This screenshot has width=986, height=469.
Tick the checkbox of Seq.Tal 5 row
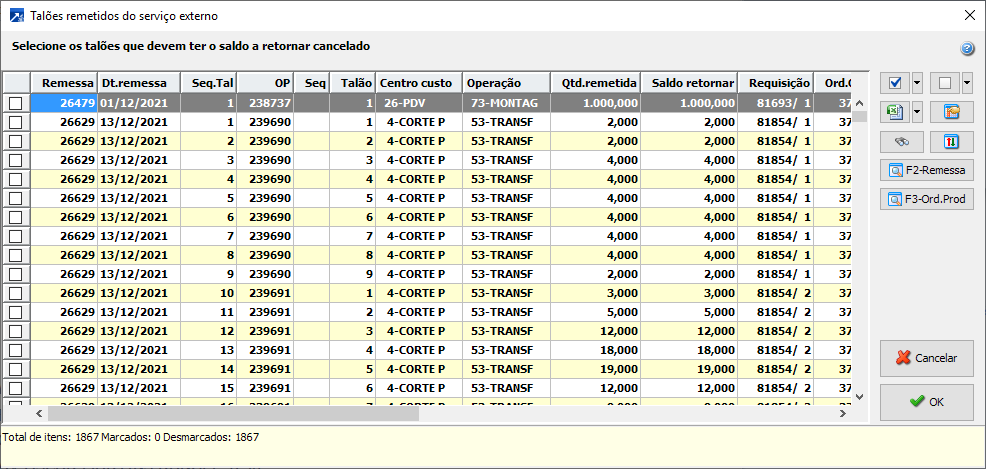[x=15, y=198]
